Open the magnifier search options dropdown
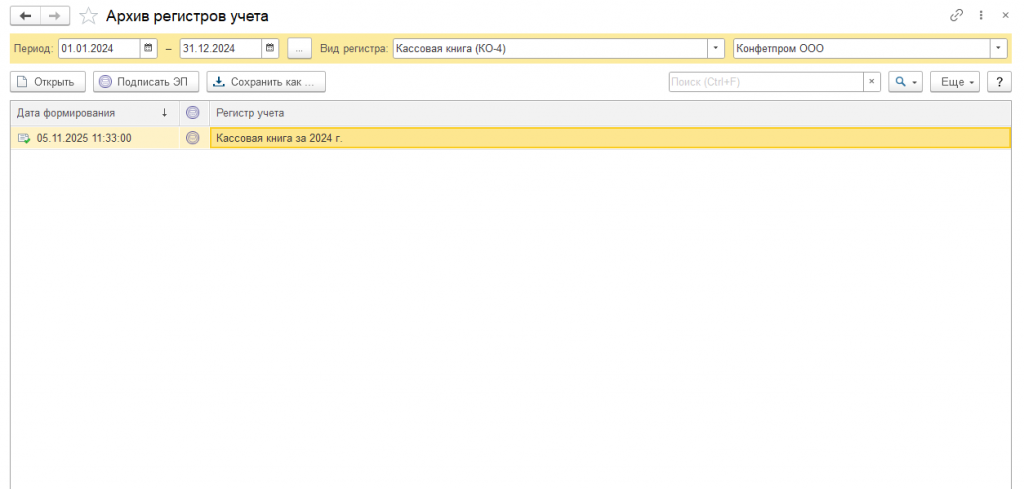Image resolution: width=1024 pixels, height=489 pixels. (x=905, y=82)
